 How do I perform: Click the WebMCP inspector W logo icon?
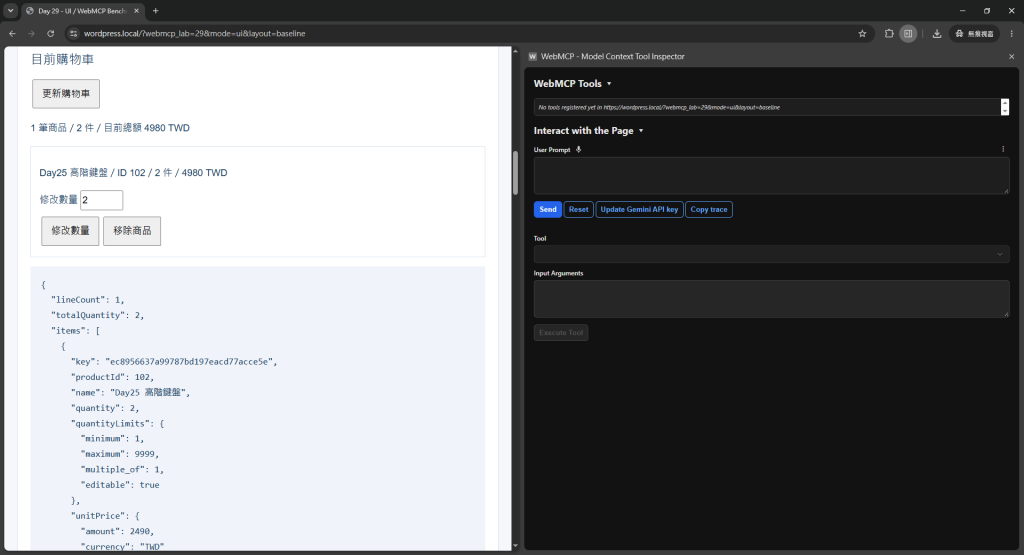pyautogui.click(x=532, y=57)
